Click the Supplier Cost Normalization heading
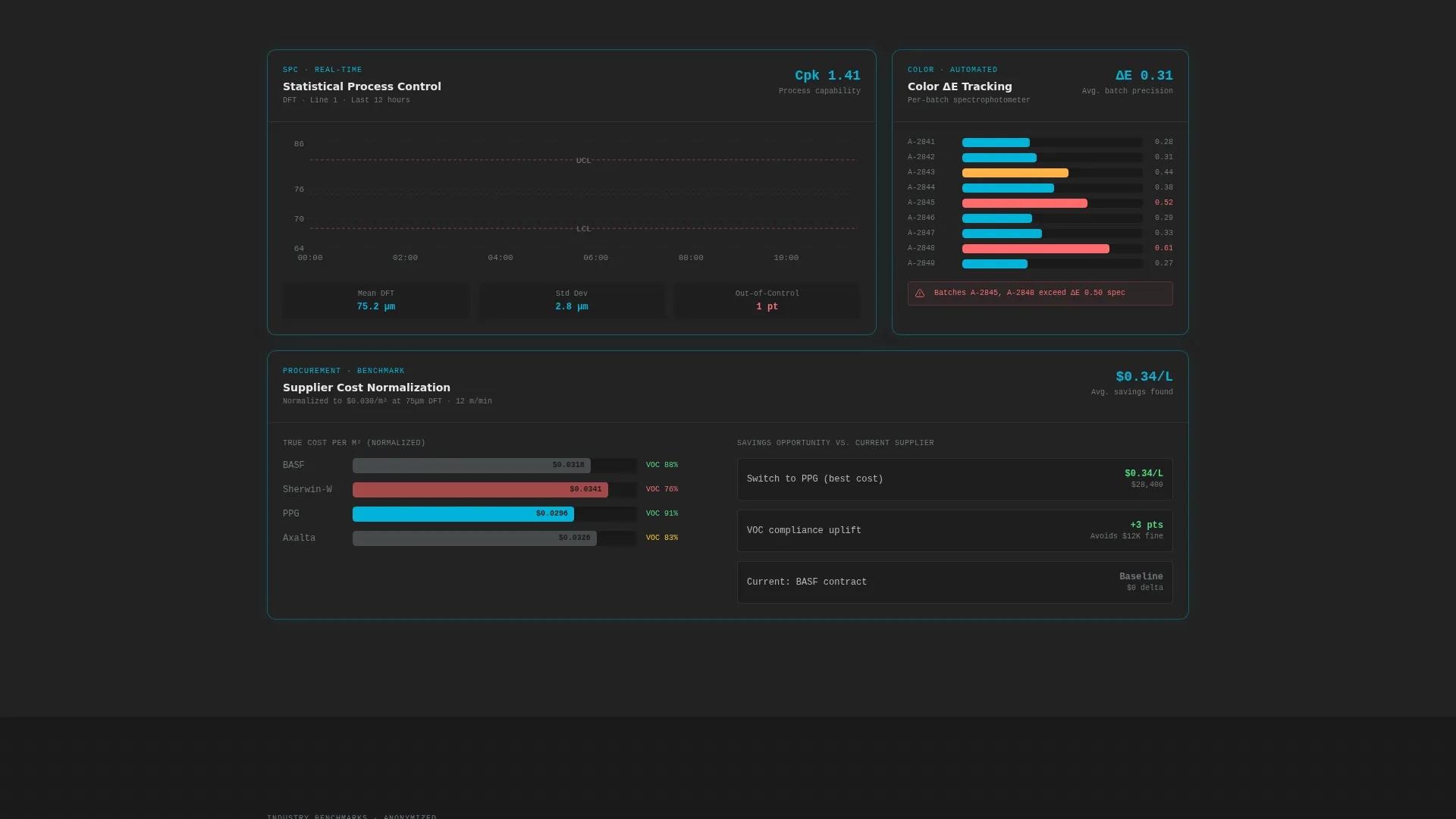The height and width of the screenshot is (819, 1456). coord(366,388)
